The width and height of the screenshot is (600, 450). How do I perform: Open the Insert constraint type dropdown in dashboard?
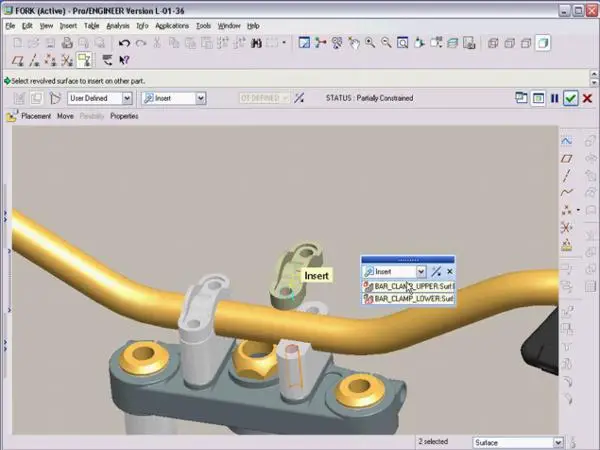pyautogui.click(x=201, y=98)
